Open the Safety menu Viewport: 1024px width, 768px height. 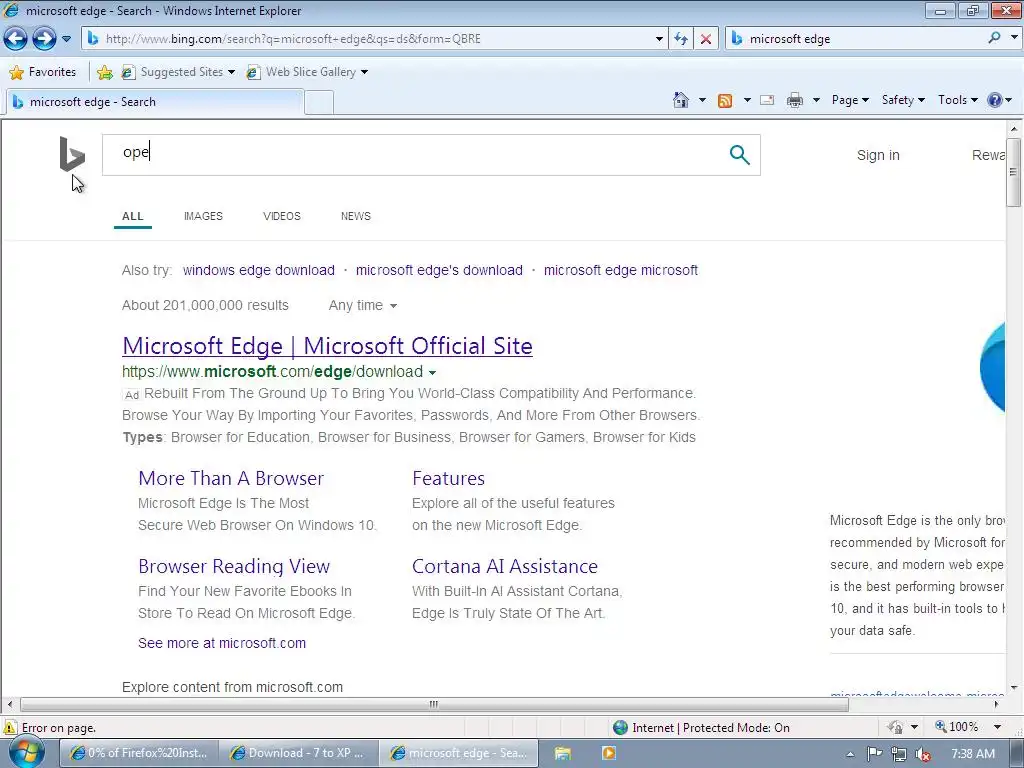click(903, 100)
